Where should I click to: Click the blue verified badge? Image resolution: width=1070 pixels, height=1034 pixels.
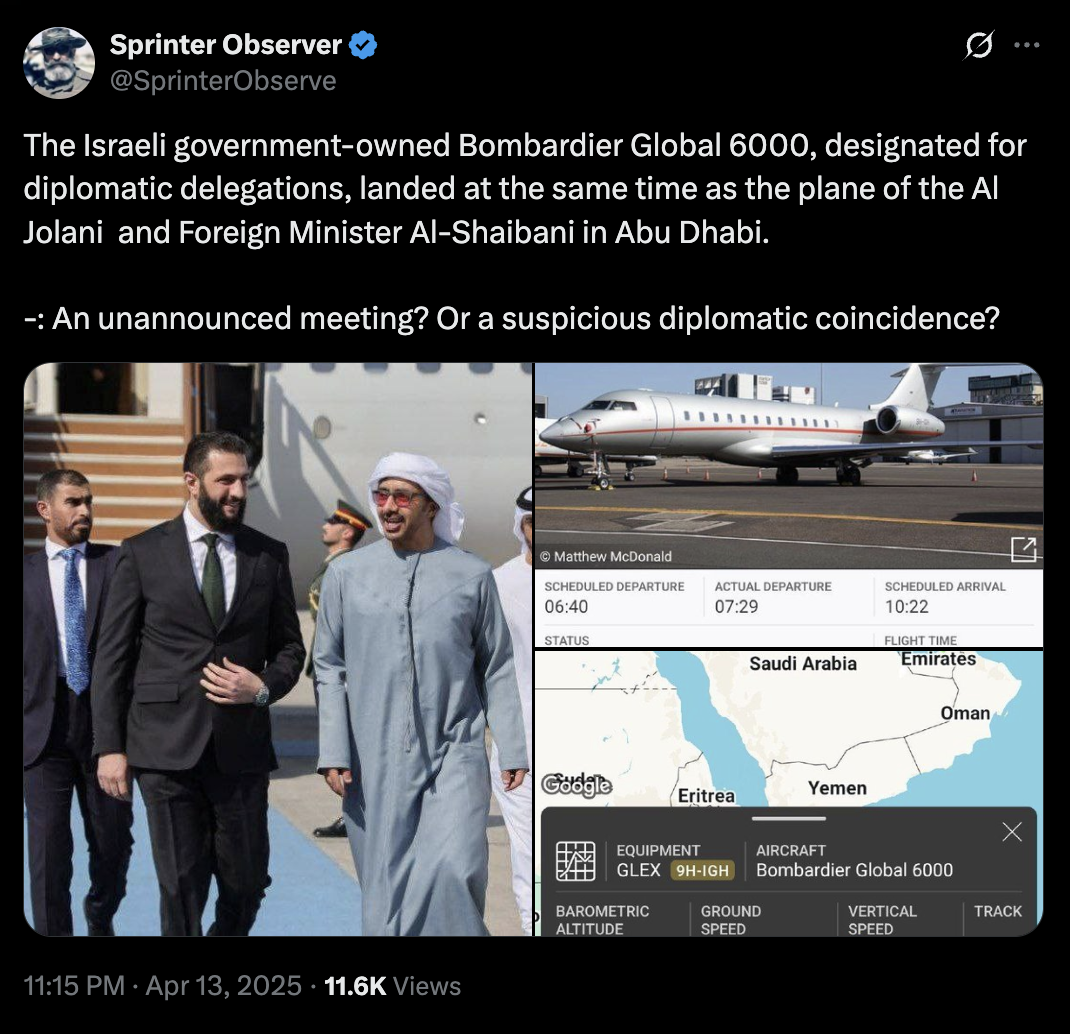[x=363, y=45]
